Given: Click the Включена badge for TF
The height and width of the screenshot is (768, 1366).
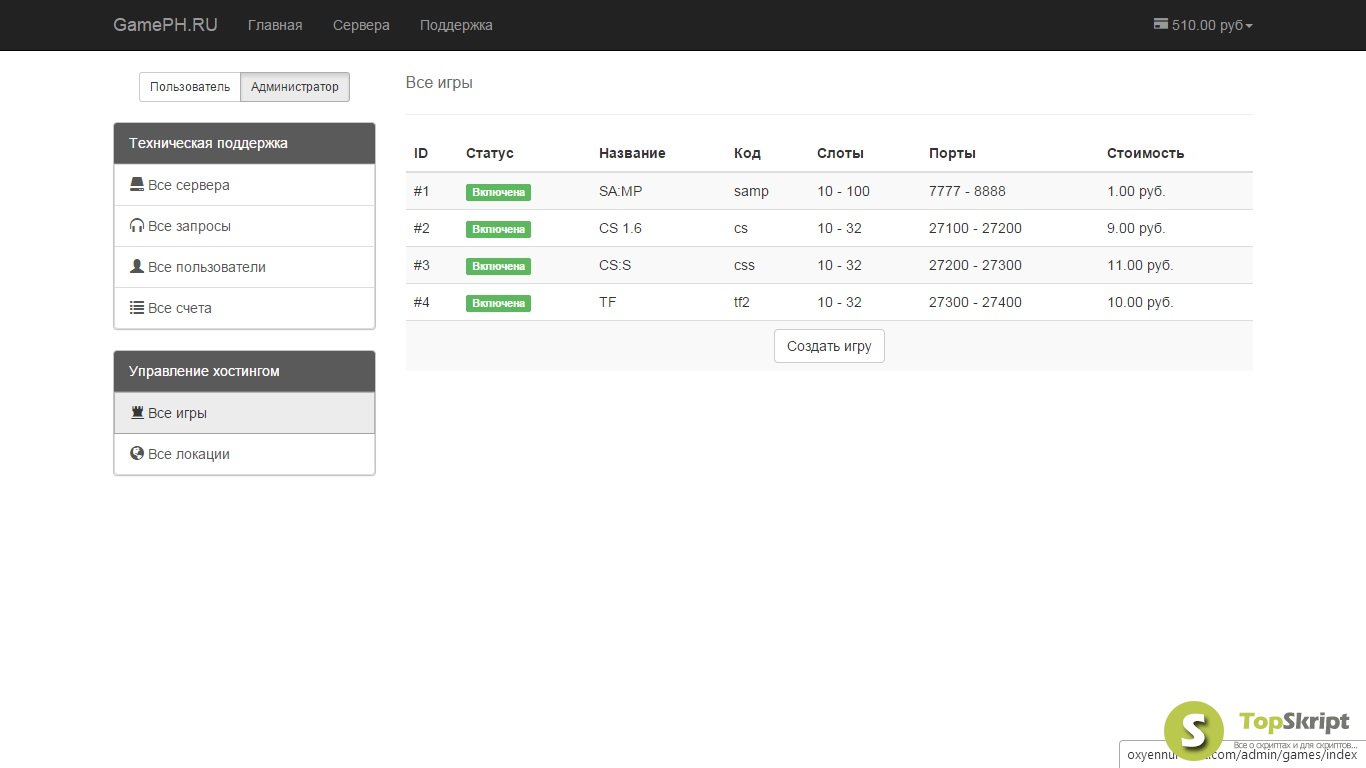Looking at the screenshot, I should [498, 303].
